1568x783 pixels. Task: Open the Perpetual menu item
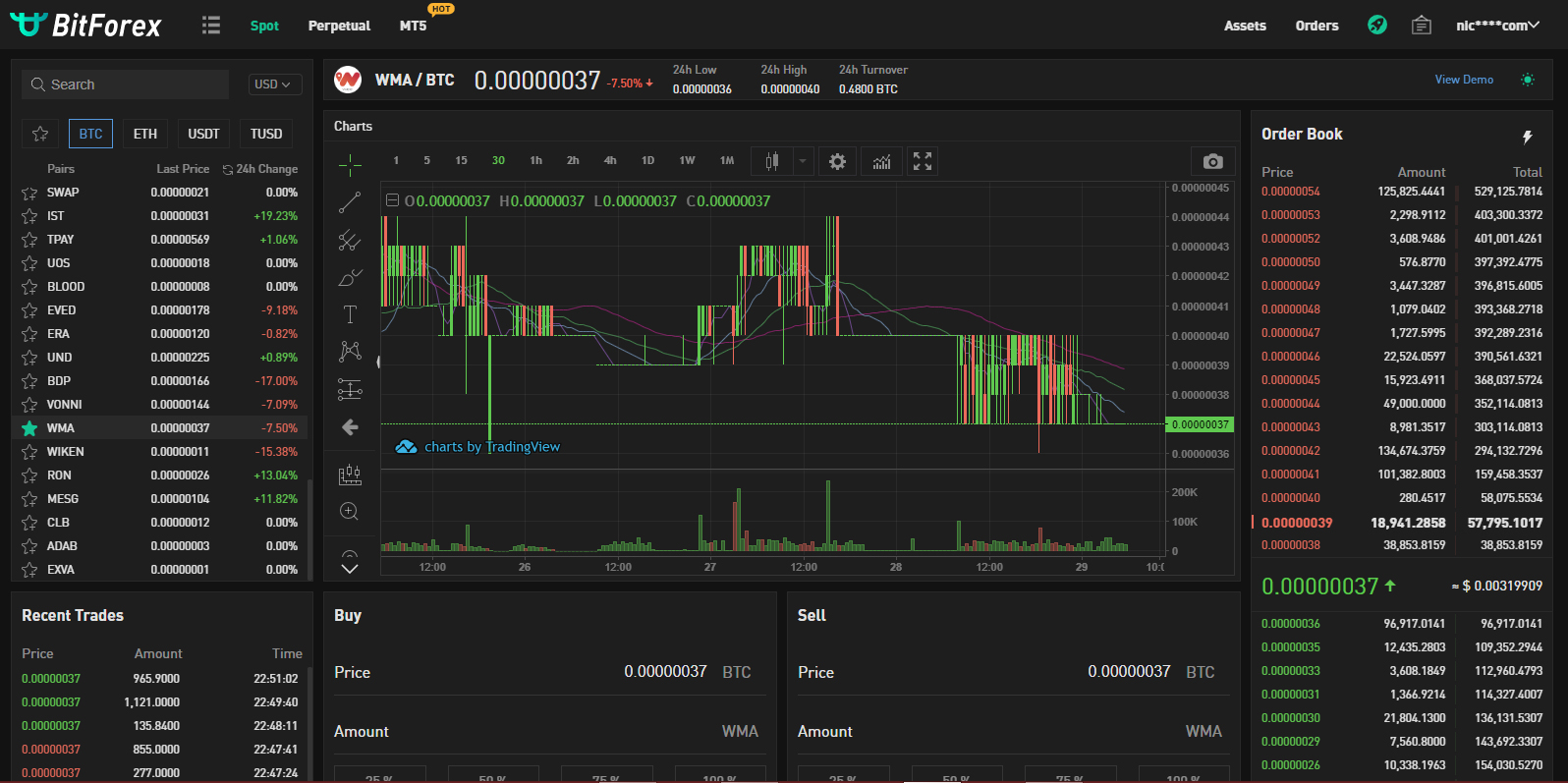pyautogui.click(x=339, y=26)
